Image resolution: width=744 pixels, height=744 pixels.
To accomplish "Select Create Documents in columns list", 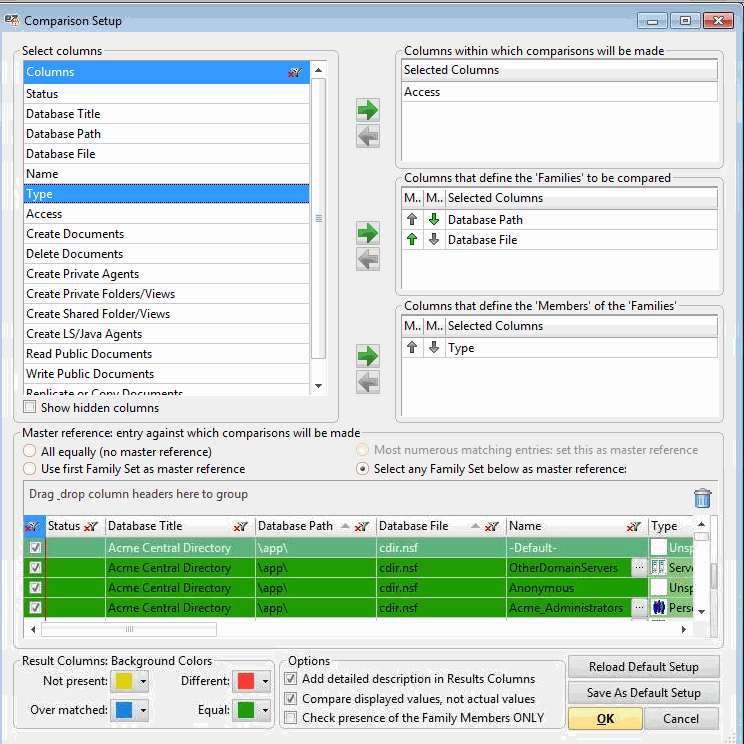I will pyautogui.click(x=75, y=234).
